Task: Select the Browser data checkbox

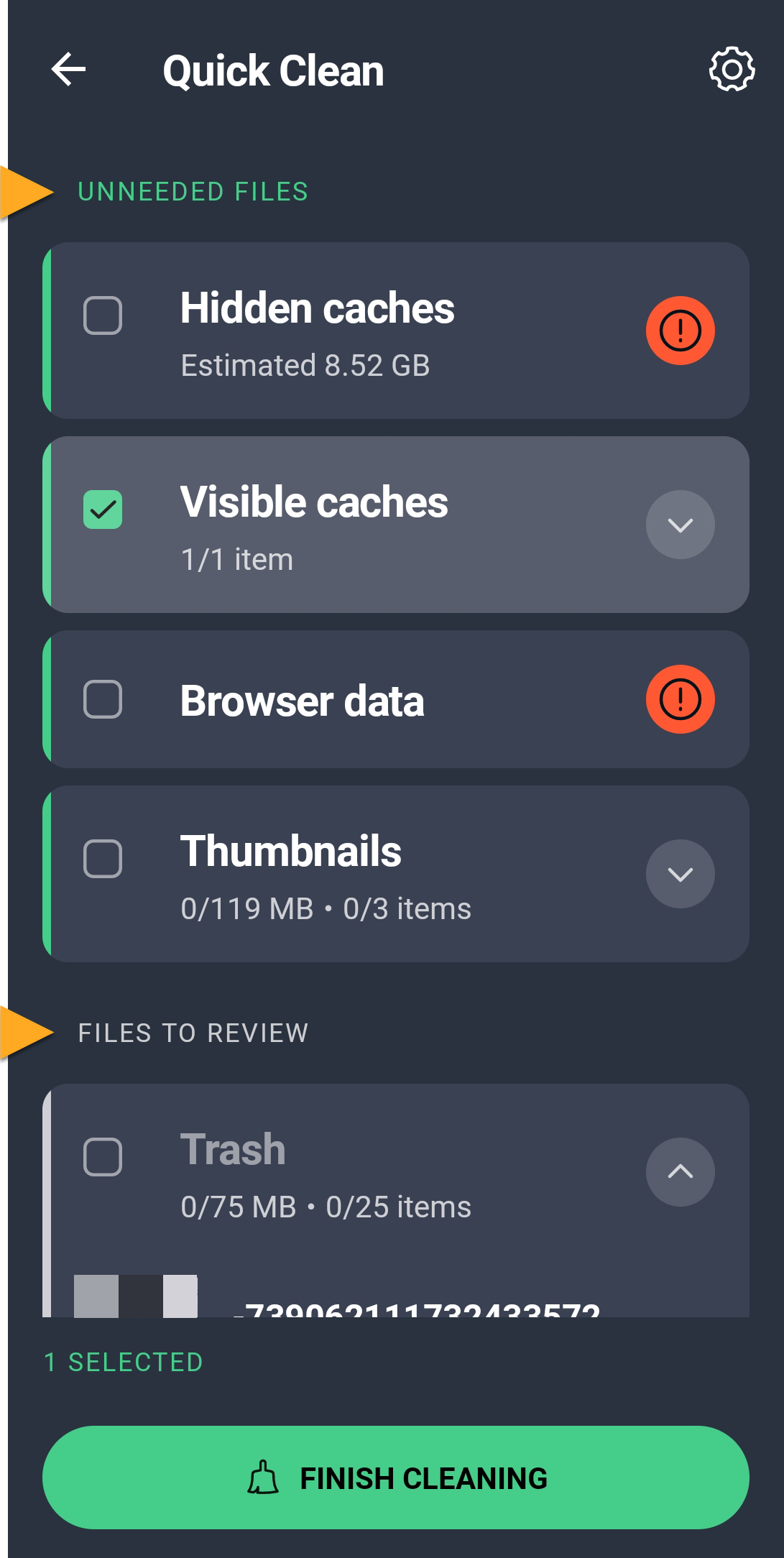Action: pyautogui.click(x=103, y=699)
